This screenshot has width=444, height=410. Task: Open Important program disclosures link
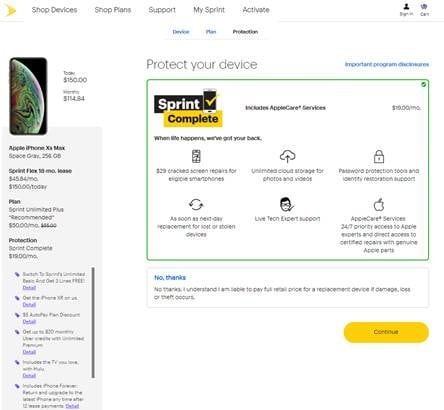387,64
